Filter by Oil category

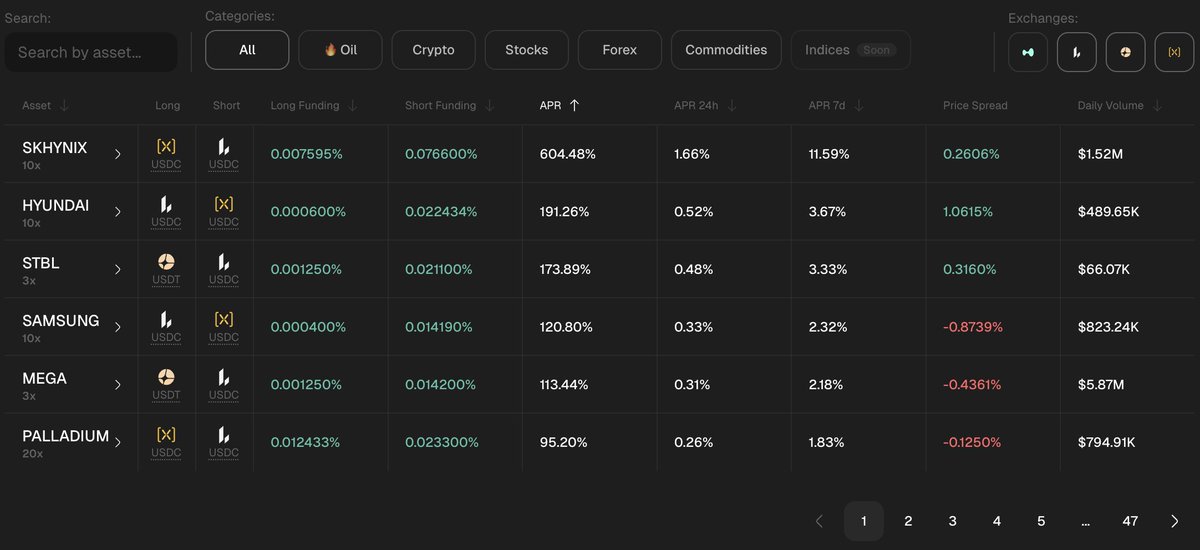point(340,50)
